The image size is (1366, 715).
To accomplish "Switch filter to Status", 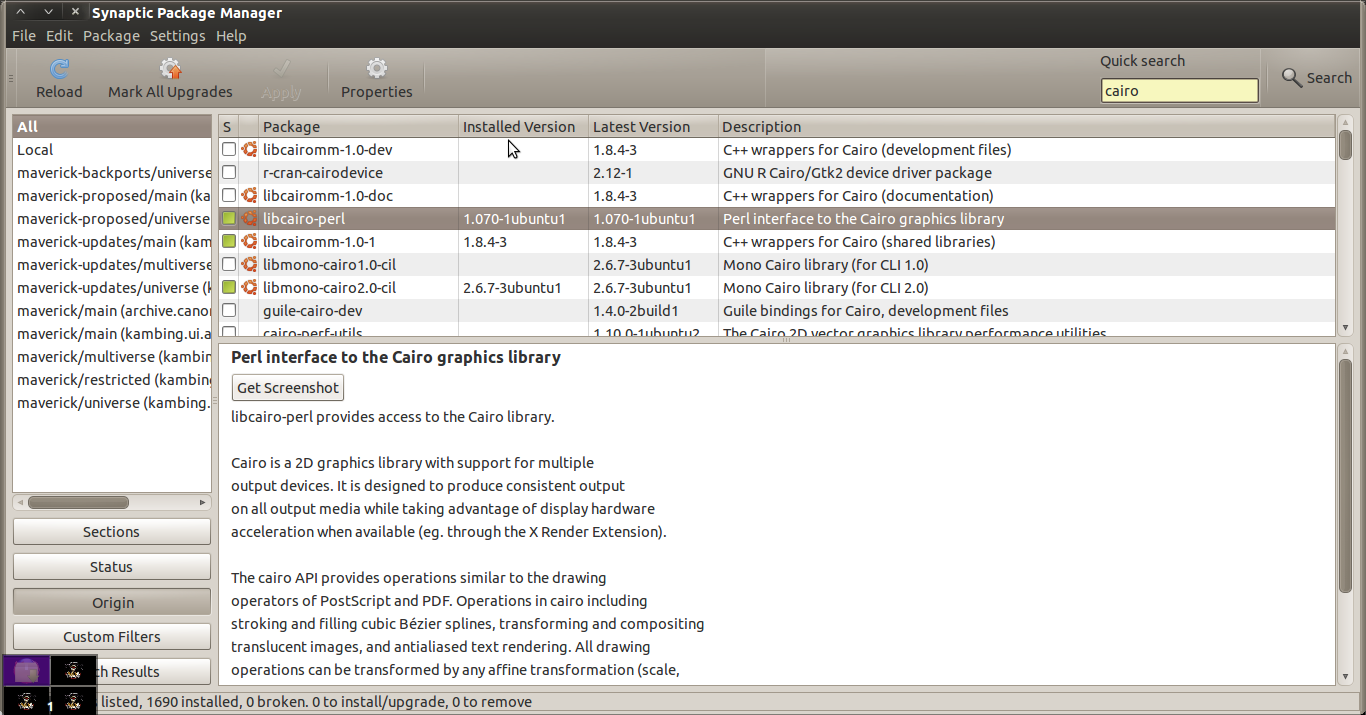I will point(112,567).
